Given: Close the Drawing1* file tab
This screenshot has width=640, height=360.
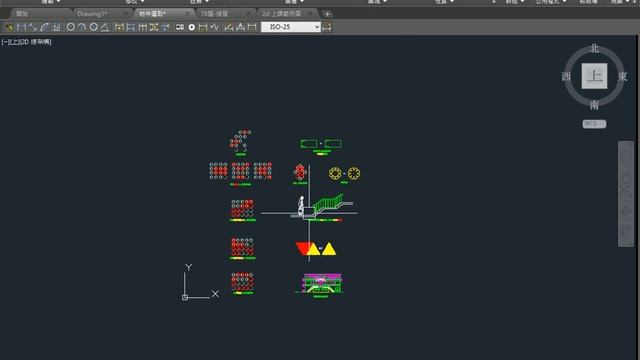Looking at the screenshot, I should (125, 14).
